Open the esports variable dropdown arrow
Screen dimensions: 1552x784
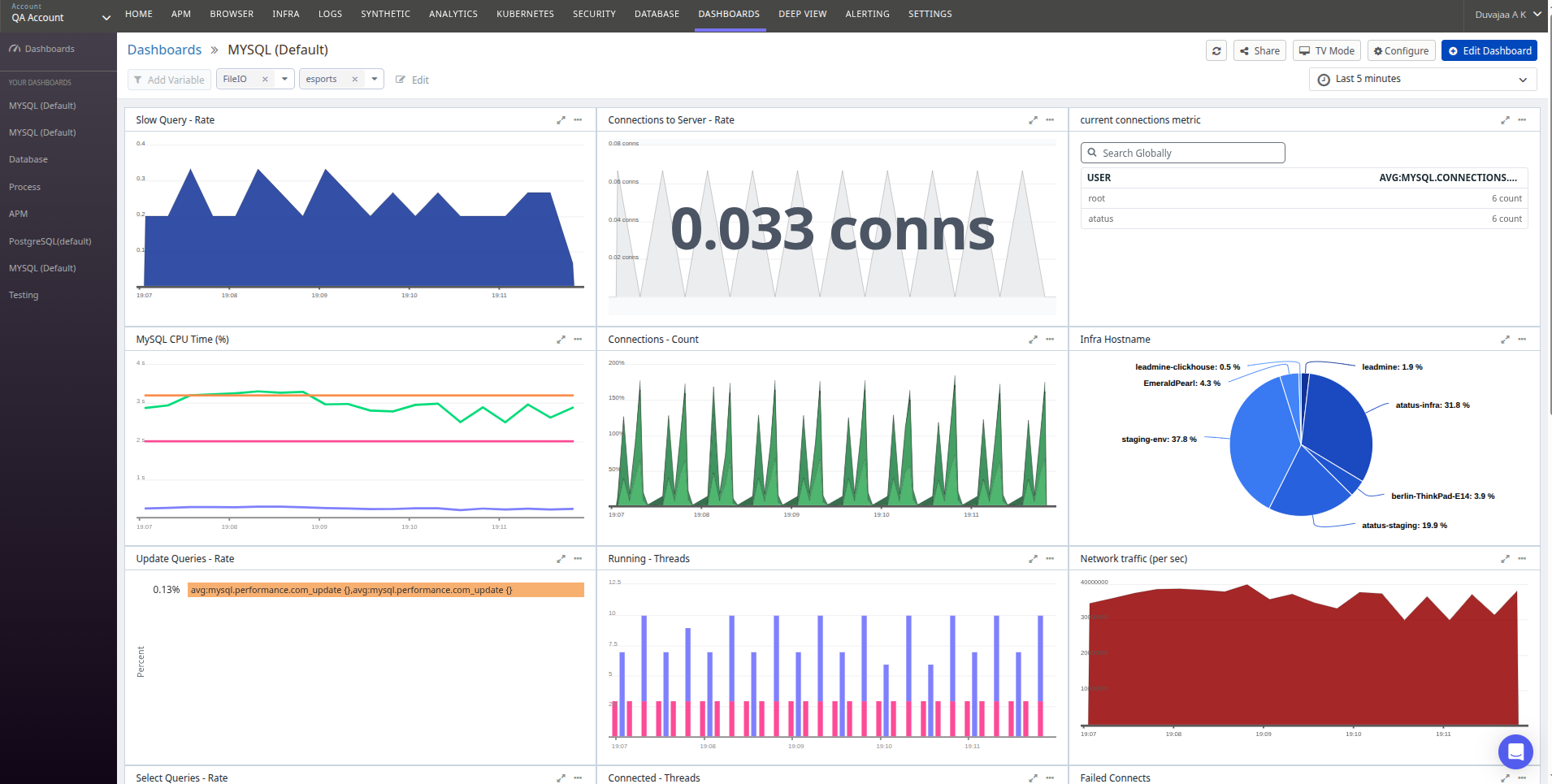point(374,79)
